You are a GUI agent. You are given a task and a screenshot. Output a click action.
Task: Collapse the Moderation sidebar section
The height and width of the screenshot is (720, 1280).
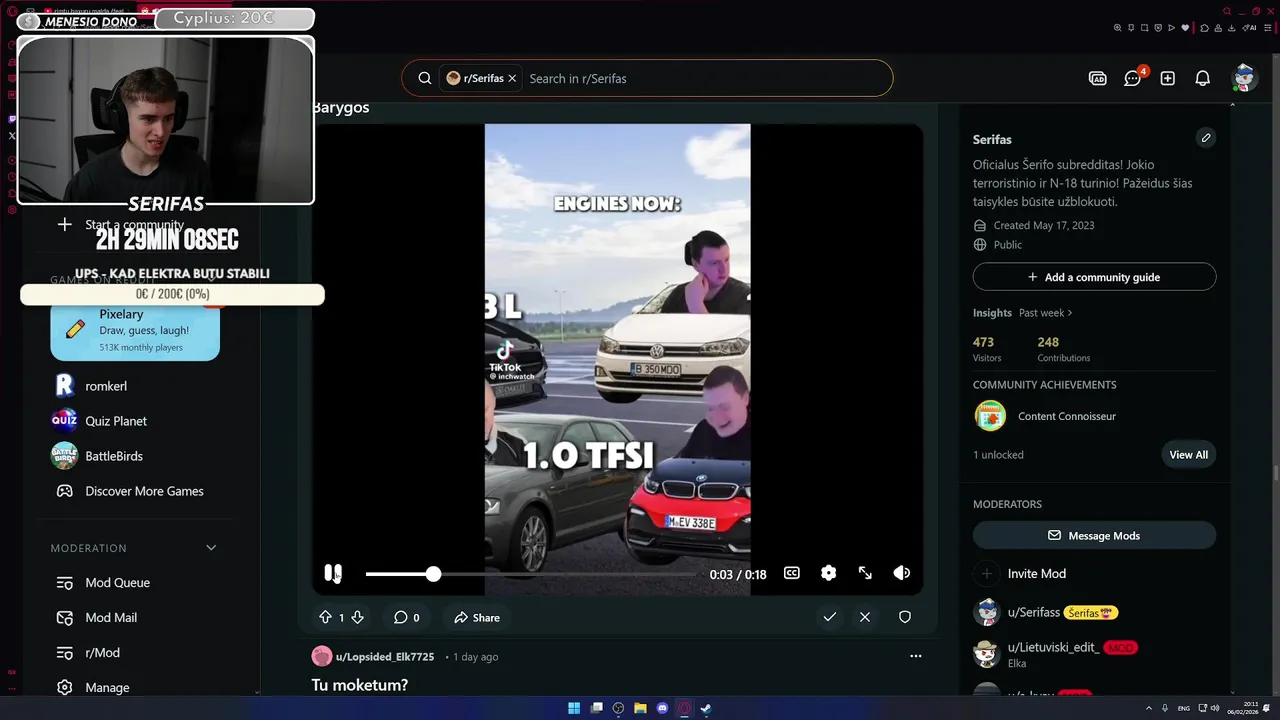211,548
